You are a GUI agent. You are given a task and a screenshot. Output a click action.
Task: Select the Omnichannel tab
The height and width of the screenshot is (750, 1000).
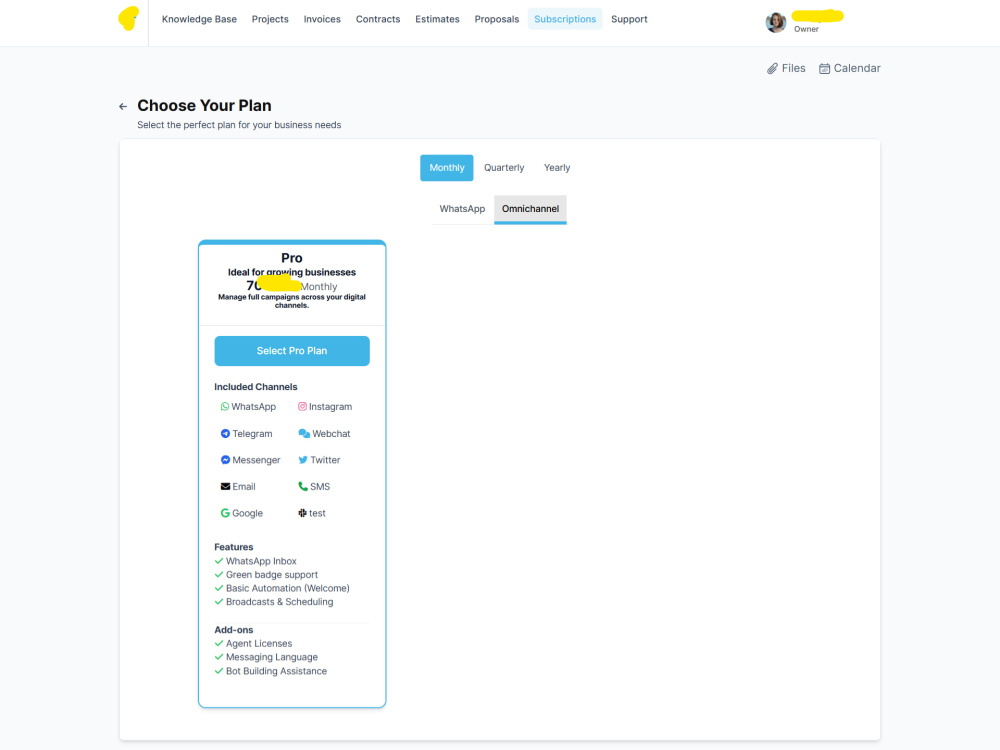point(530,209)
